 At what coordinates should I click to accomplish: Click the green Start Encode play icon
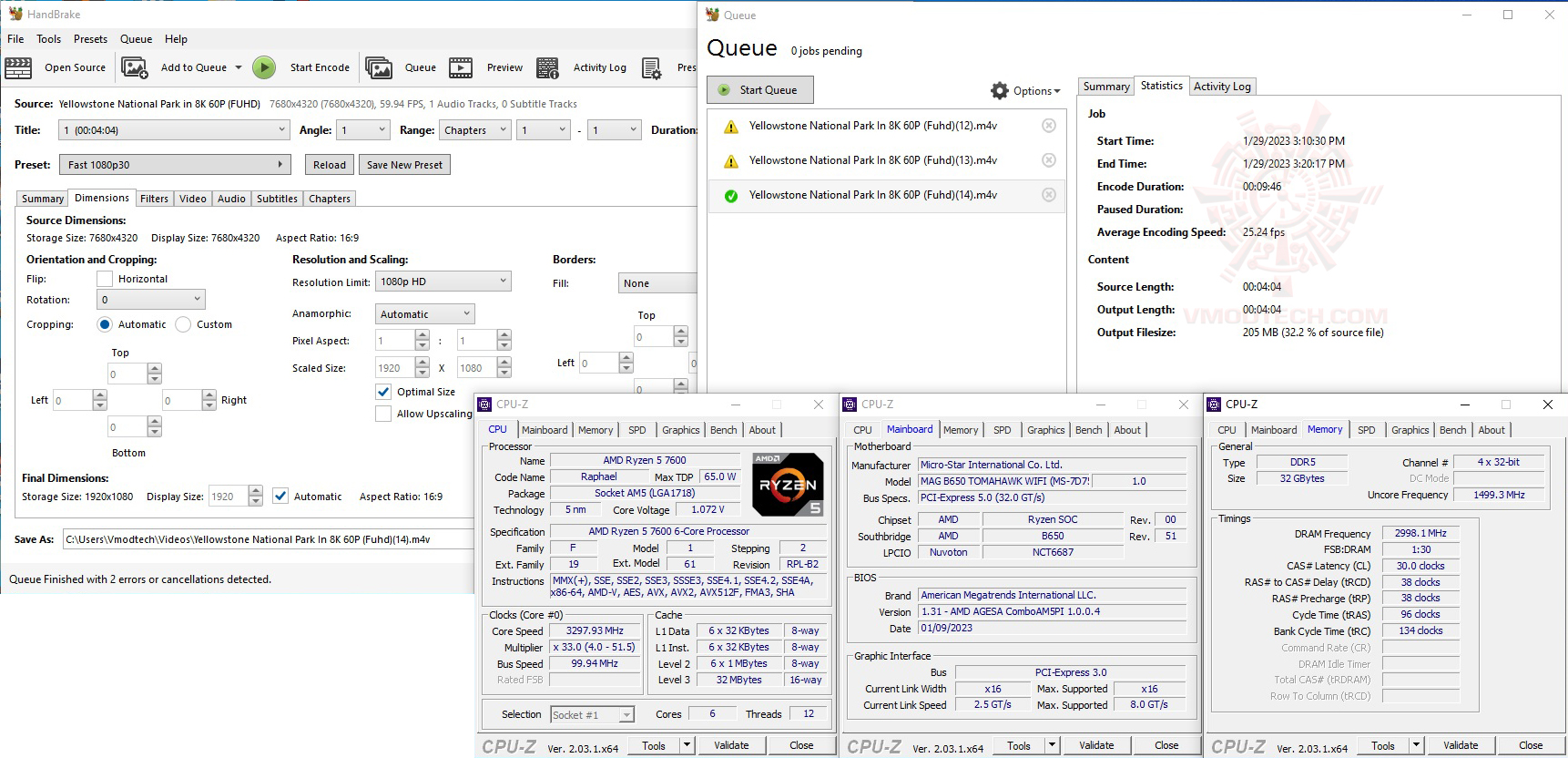click(264, 67)
